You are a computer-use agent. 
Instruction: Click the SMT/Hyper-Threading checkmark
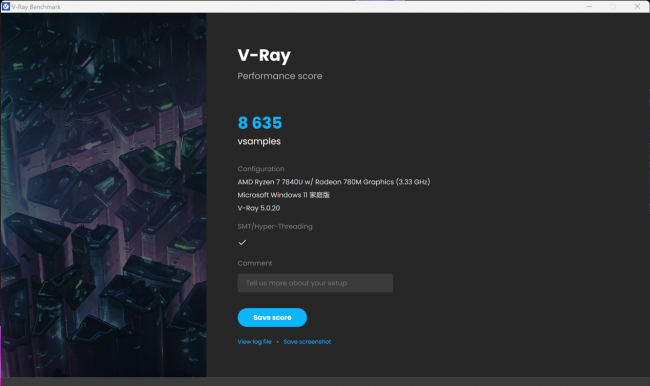click(243, 242)
